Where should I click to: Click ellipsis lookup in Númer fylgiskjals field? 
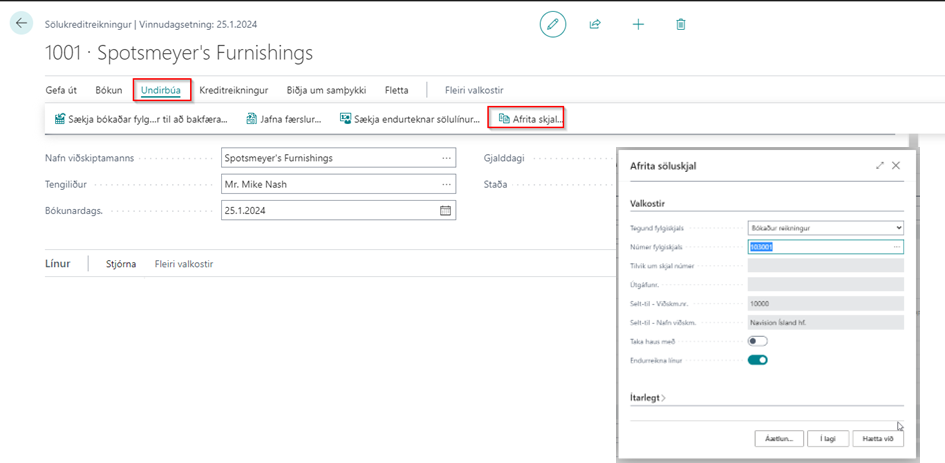[x=896, y=247]
